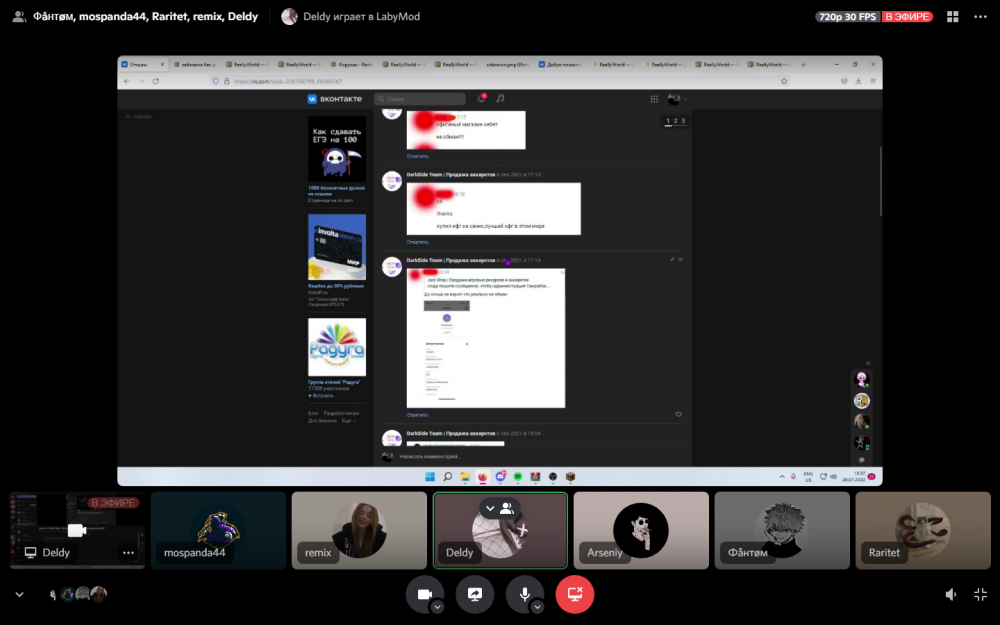Open Discord icon on shared taskbar
This screenshot has height=625, width=1000.
(x=501, y=476)
